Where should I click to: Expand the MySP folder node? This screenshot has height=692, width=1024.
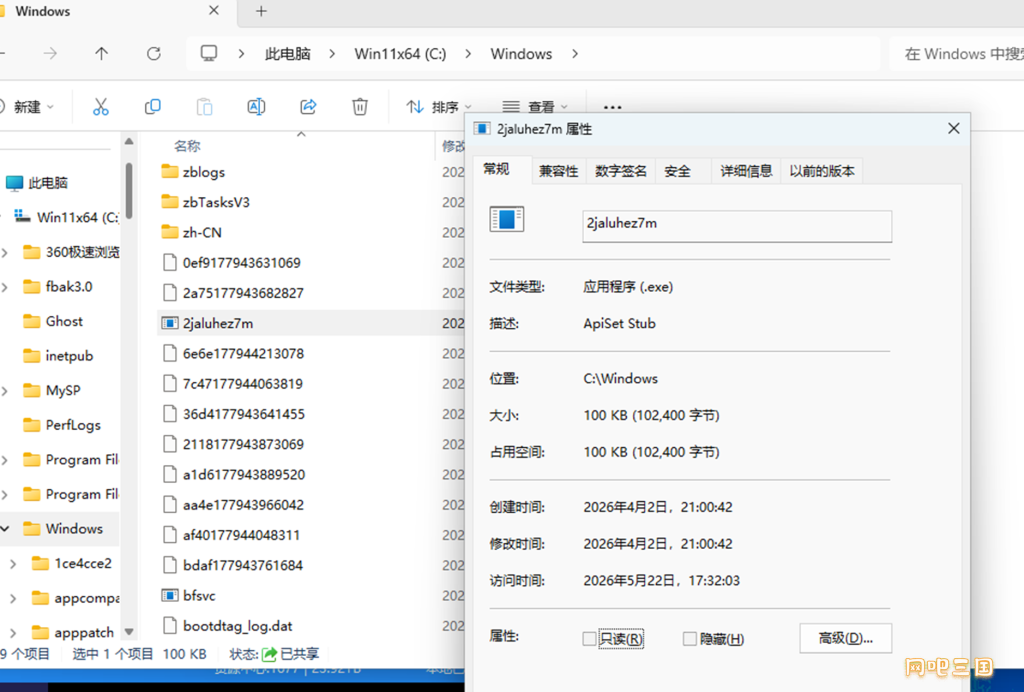[5, 390]
